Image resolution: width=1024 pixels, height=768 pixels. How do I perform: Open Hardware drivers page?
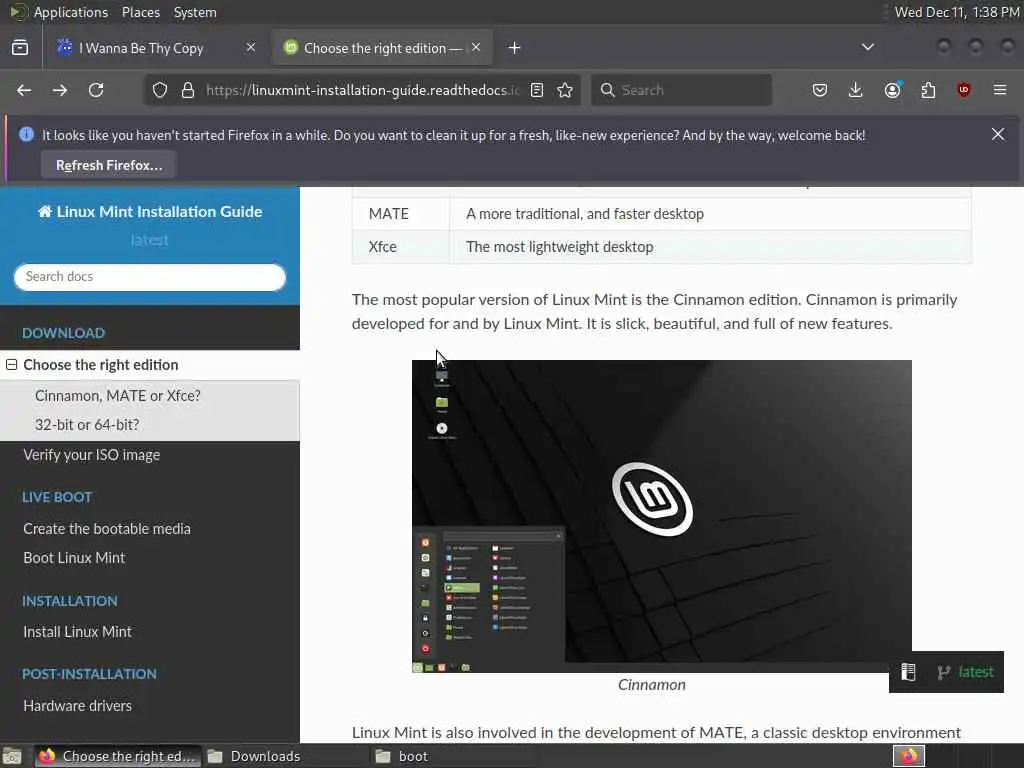point(77,706)
